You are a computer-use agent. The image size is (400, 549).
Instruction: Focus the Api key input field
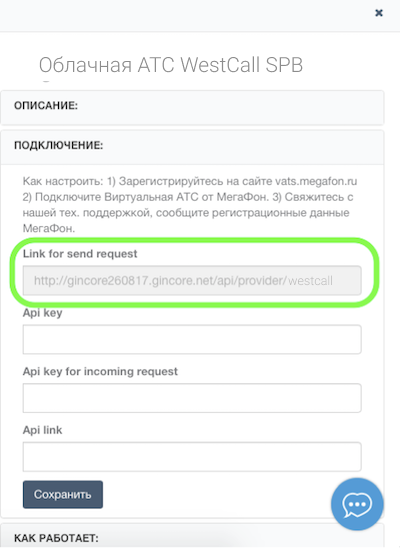click(x=192, y=339)
